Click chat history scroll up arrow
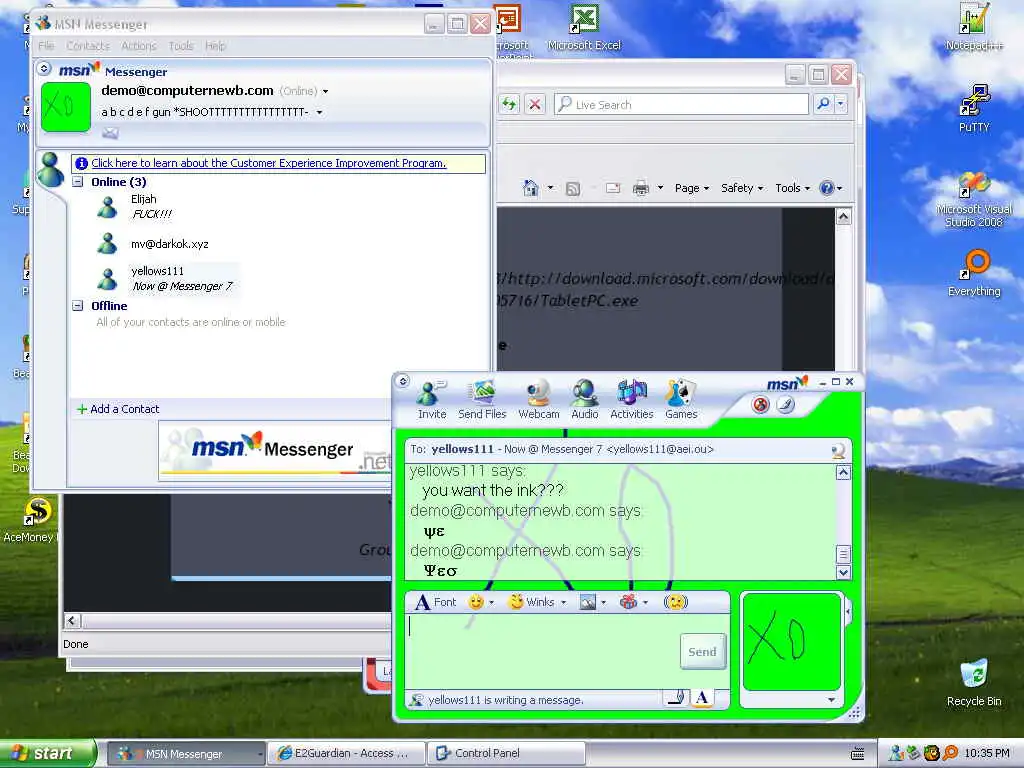 pyautogui.click(x=843, y=472)
